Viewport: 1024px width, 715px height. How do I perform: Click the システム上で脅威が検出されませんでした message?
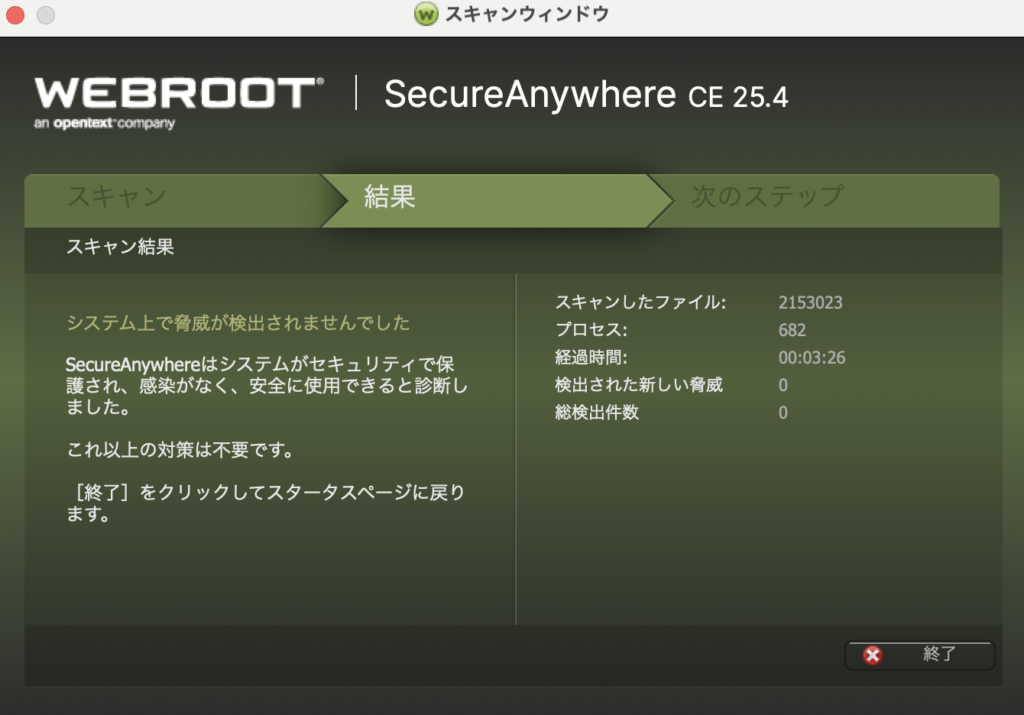pos(238,323)
